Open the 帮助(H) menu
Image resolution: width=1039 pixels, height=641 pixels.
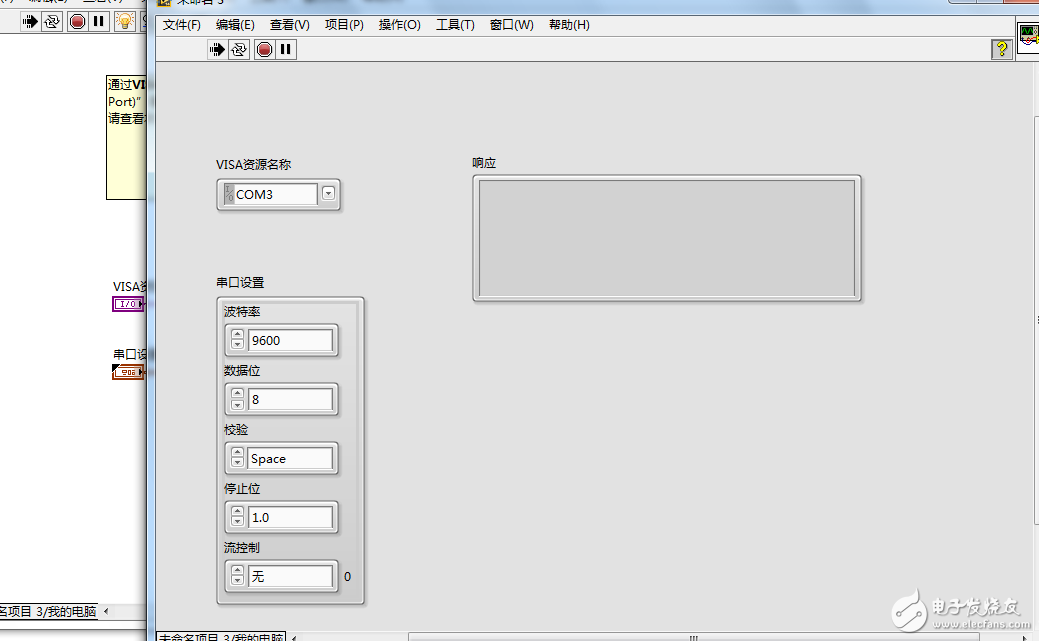[569, 25]
